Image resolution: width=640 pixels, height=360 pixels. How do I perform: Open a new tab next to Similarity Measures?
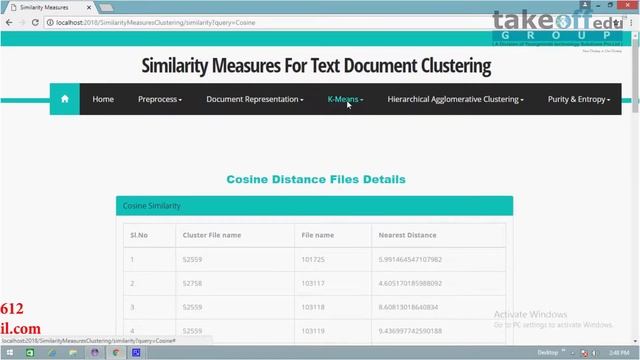tap(106, 7)
